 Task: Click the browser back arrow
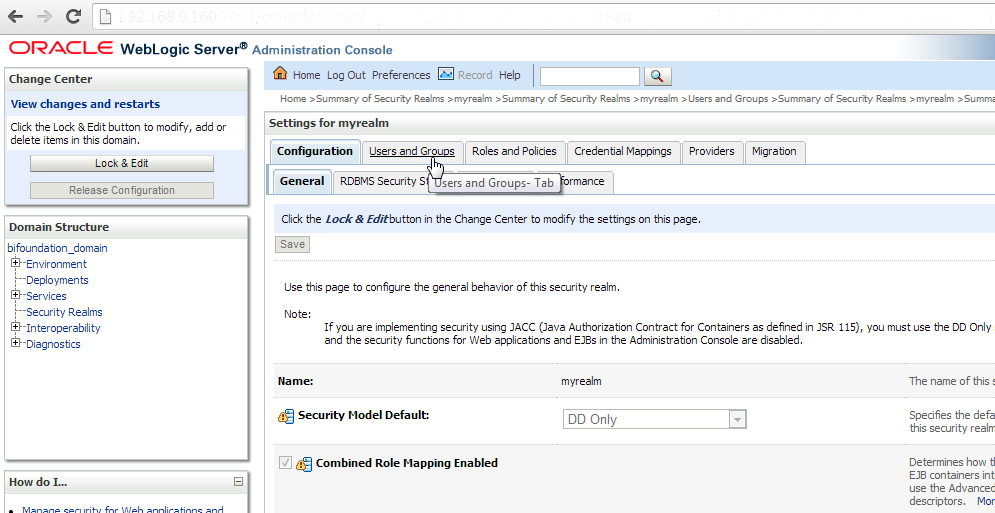[15, 17]
